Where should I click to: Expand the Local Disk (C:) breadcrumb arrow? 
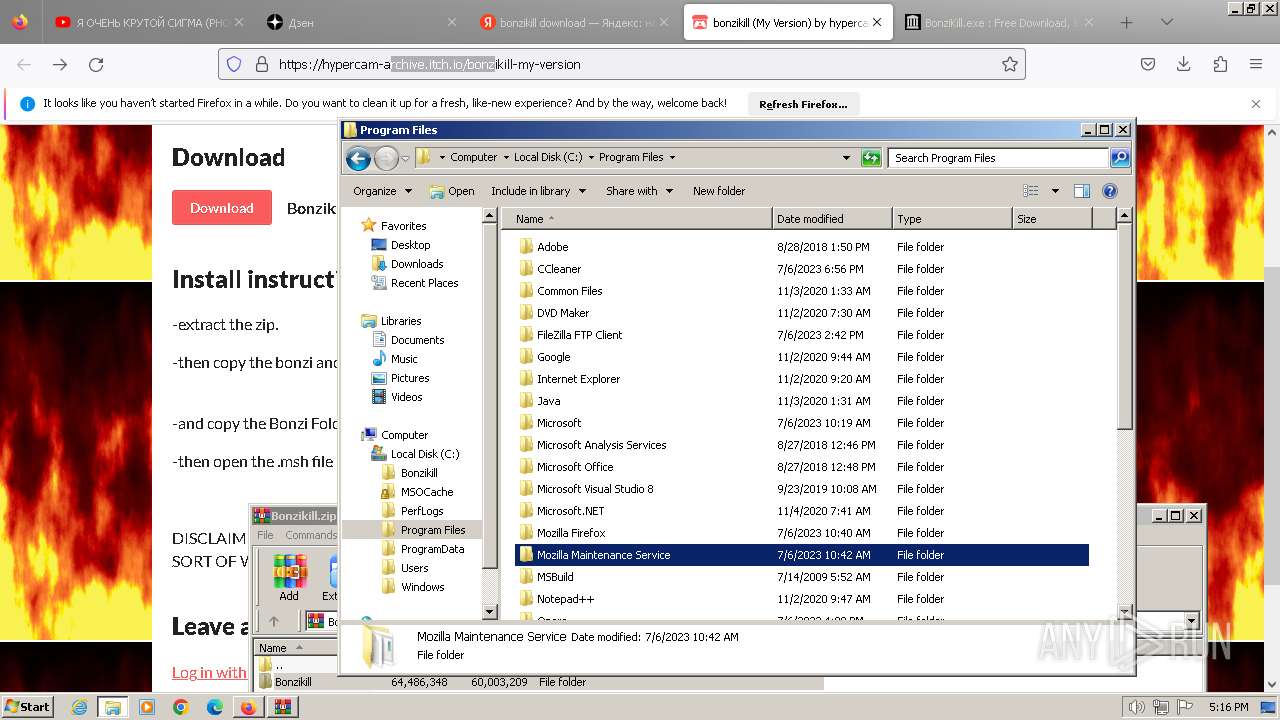point(591,158)
